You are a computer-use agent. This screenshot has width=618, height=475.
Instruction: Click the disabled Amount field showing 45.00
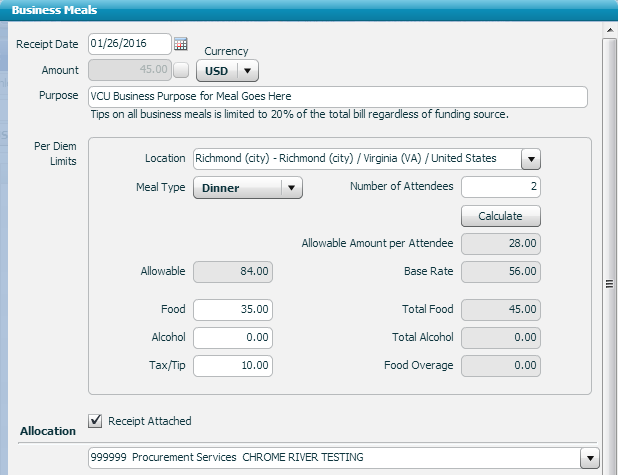coord(130,70)
